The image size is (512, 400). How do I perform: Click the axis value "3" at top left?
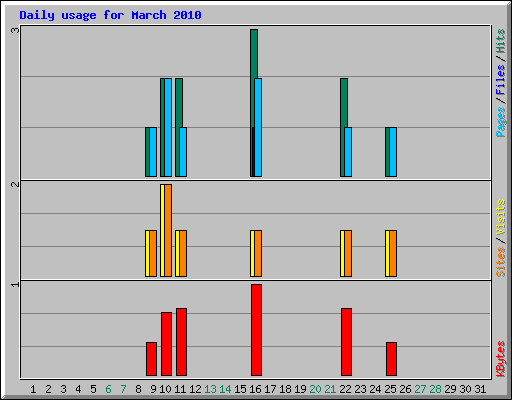(x=15, y=30)
